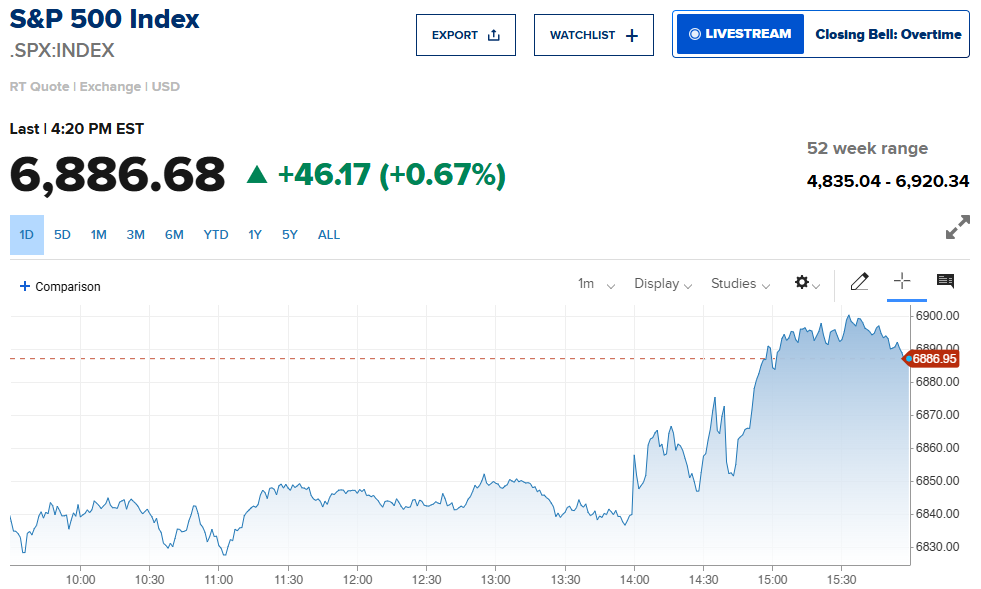Click the plus icon next to Comparison
The image size is (981, 589).
pyautogui.click(x=25, y=286)
